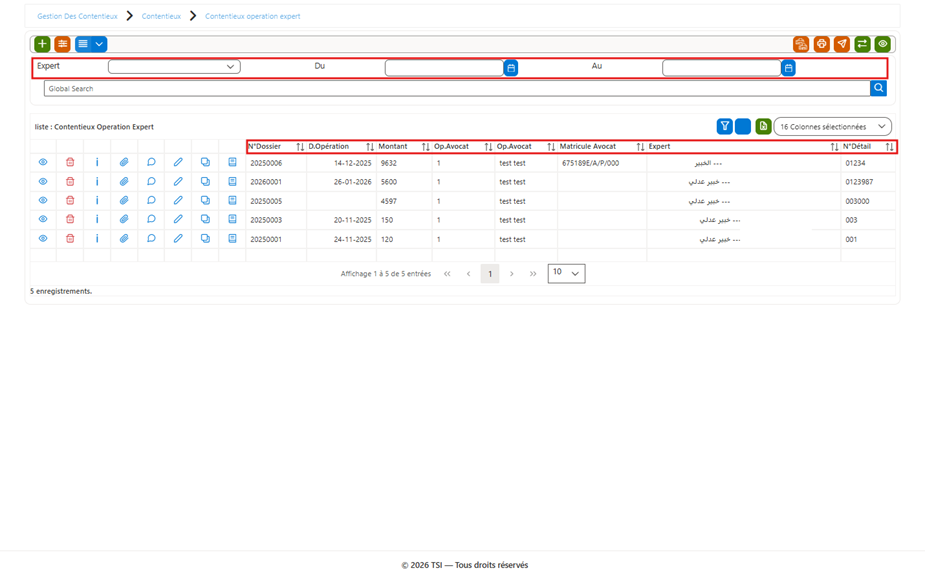Image resolution: width=925 pixels, height=577 pixels.
Task: Export list with green spreadsheet icon
Action: click(x=763, y=126)
